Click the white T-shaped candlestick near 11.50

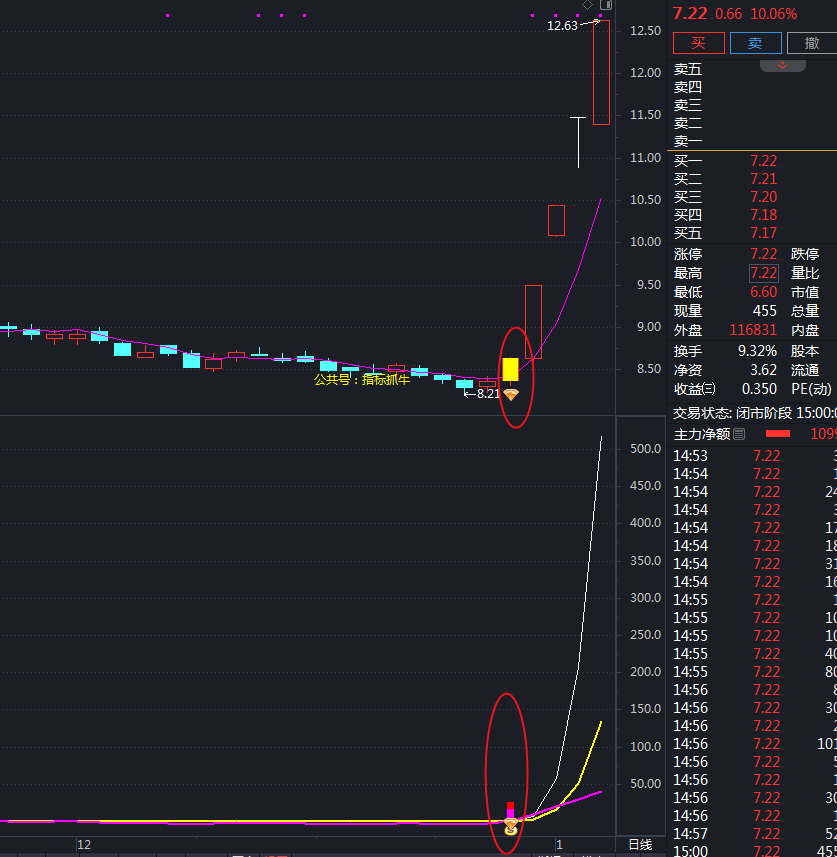pyautogui.click(x=578, y=142)
